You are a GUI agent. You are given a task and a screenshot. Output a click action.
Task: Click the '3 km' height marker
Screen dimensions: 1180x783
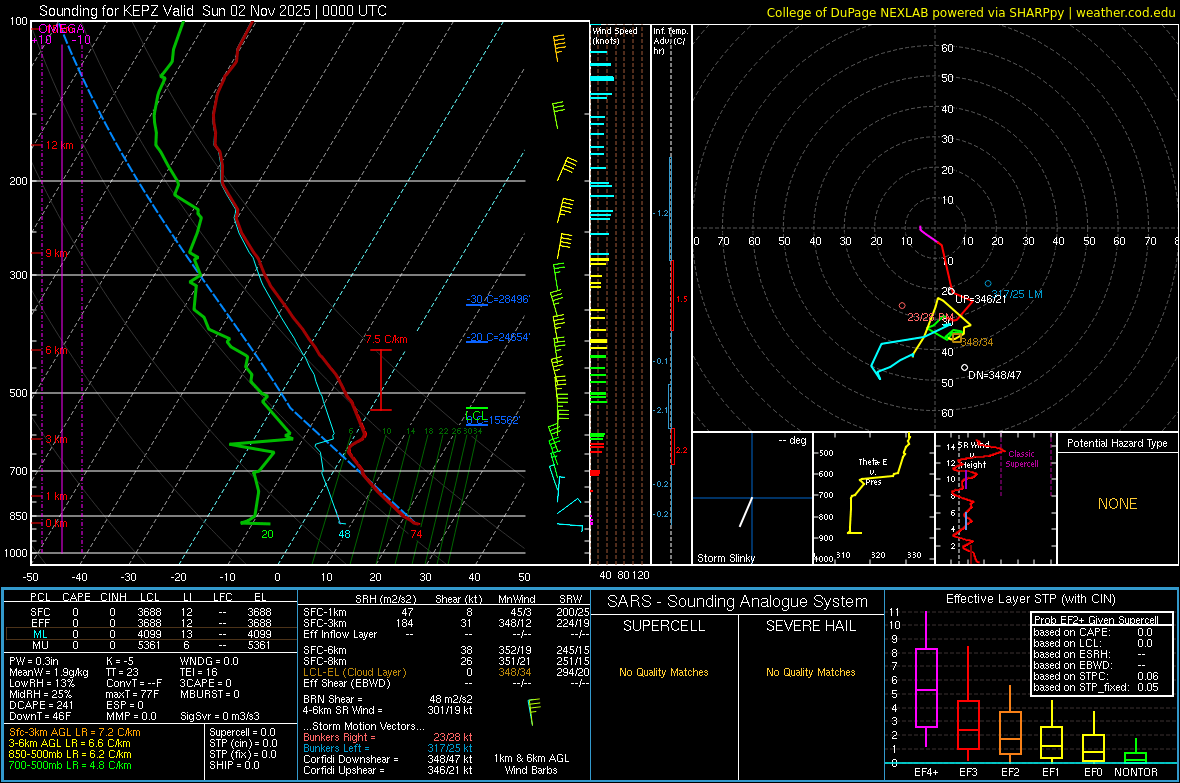pos(56,439)
